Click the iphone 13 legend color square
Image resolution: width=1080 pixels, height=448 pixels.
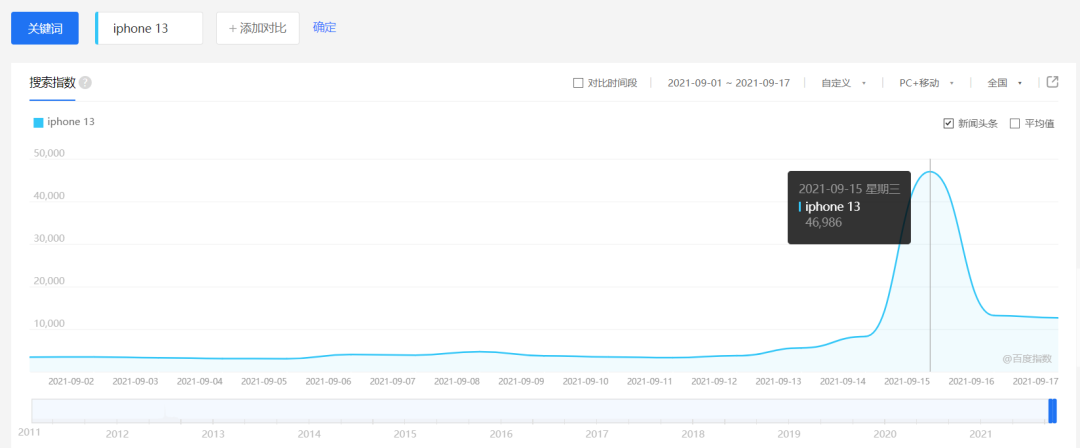[38, 122]
